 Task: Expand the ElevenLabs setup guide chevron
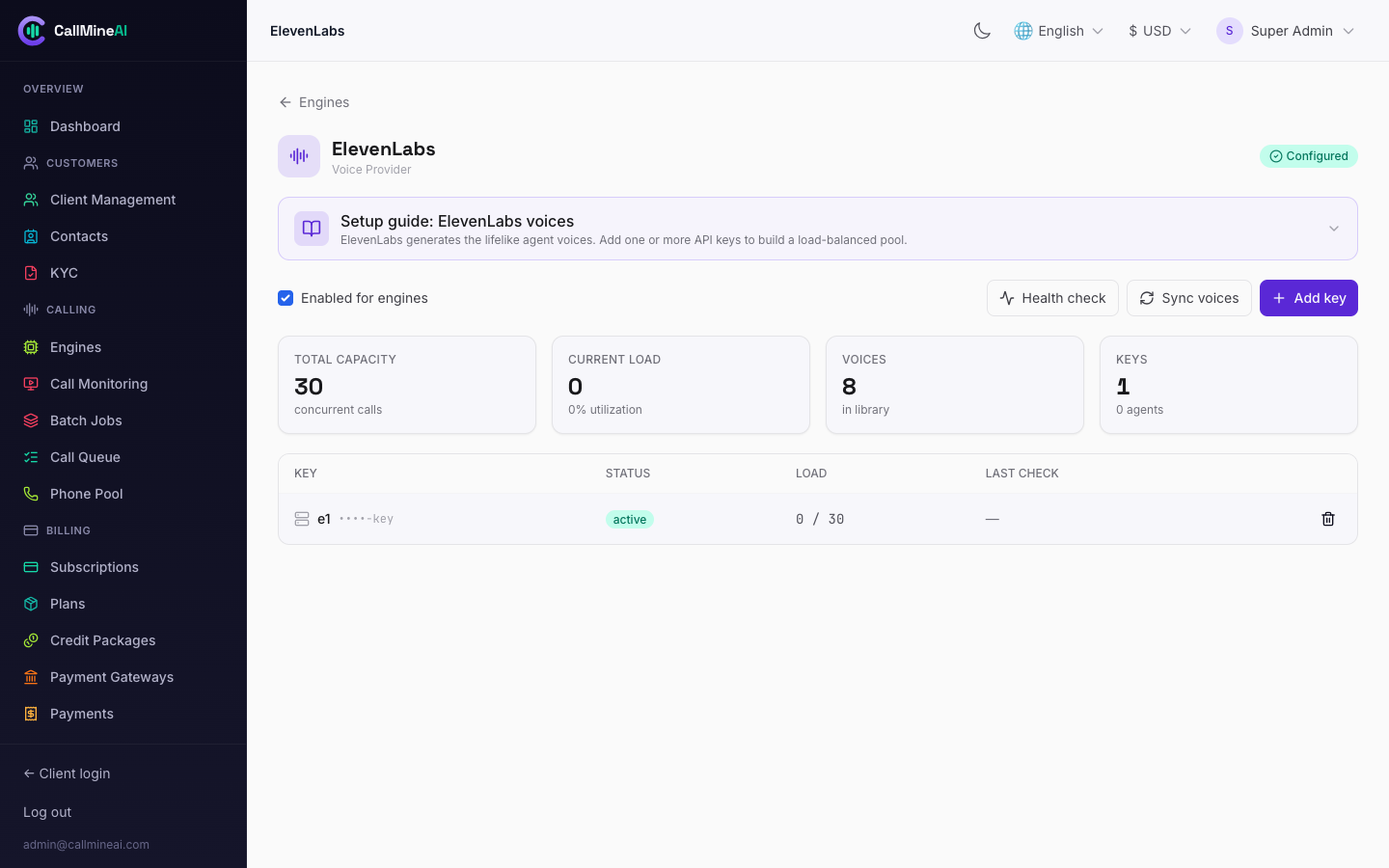(1334, 229)
